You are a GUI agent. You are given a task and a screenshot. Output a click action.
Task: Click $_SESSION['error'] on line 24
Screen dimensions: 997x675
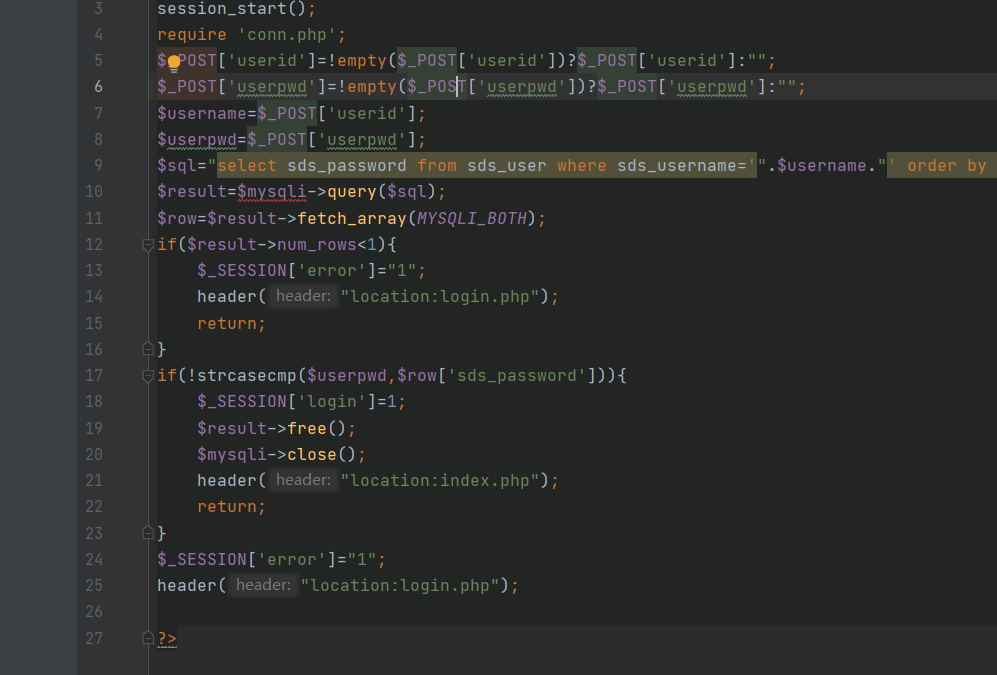(247, 559)
